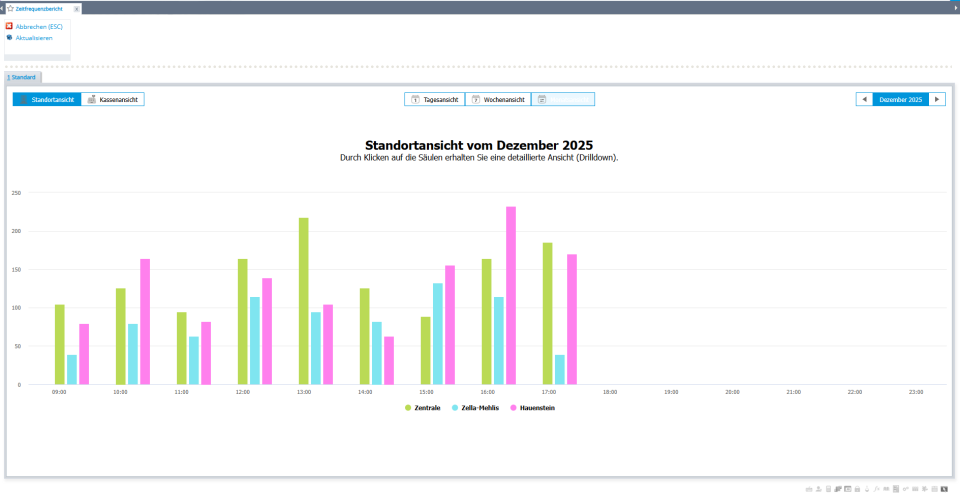Click the star icon on Zeitfrequenzbericht tab

(x=10, y=8)
